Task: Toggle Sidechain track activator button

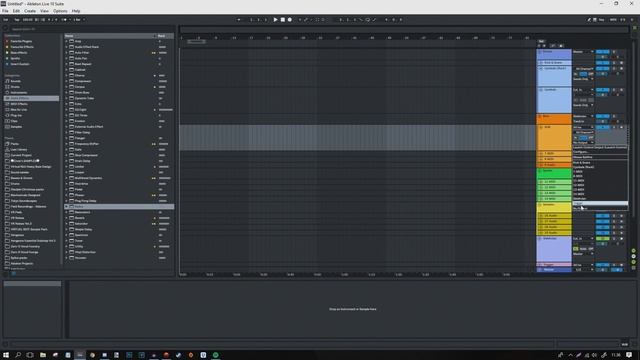Action: [x=602, y=239]
